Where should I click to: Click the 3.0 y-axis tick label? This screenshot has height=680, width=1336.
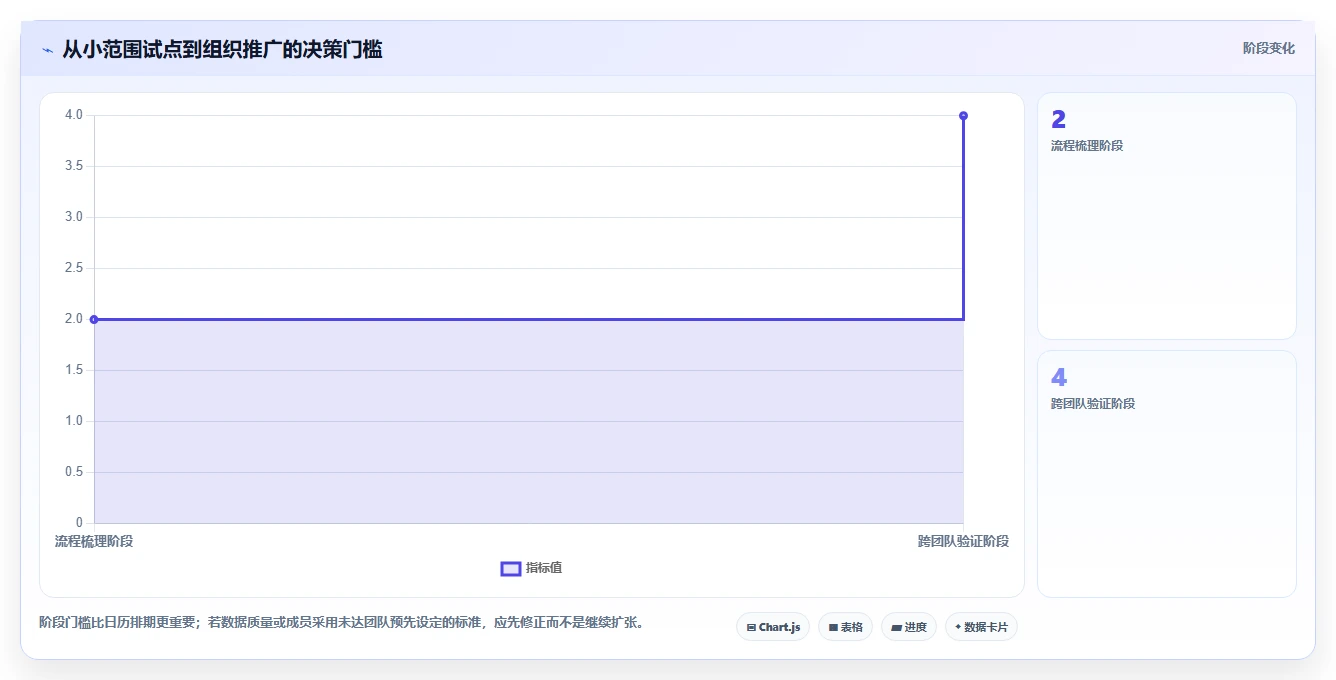[x=73, y=217]
